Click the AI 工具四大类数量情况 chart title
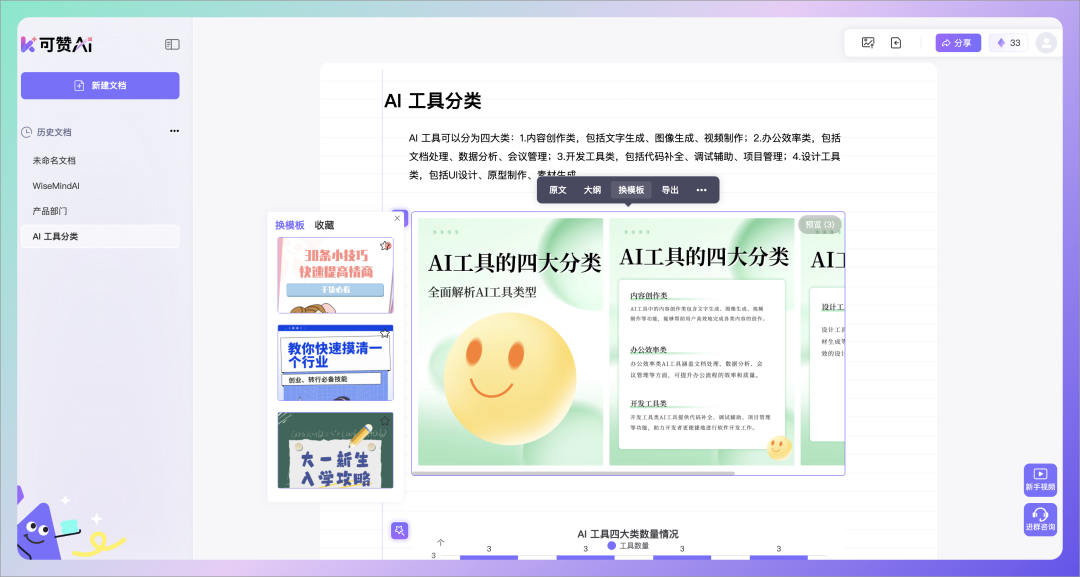The image size is (1080, 577). click(x=627, y=534)
